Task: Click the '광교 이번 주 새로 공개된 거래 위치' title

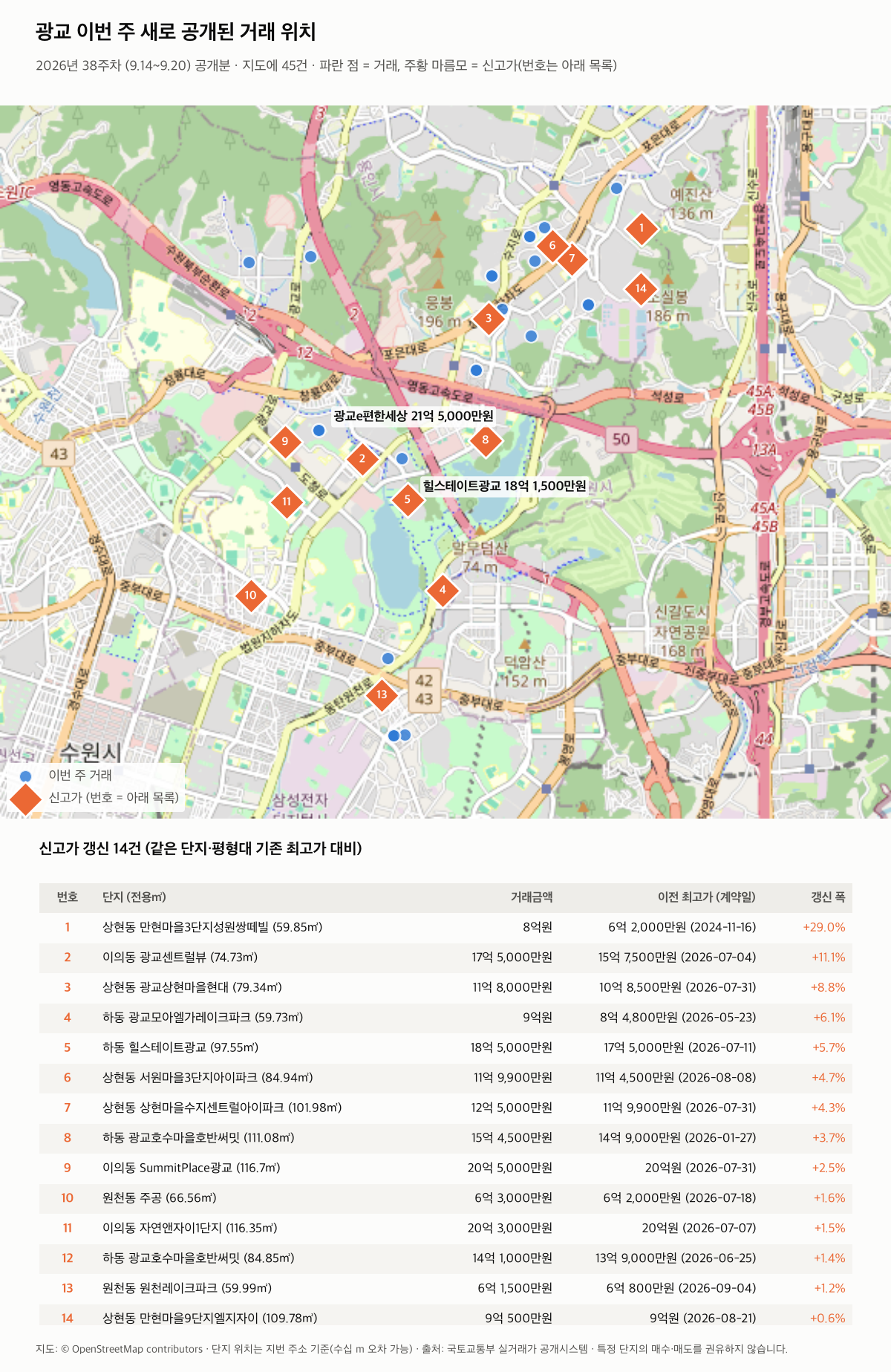Action: 176,32
